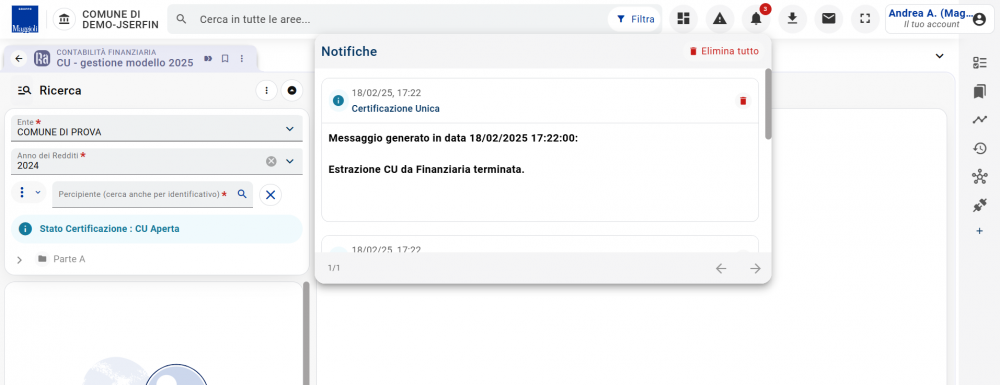Click the Notifiche heading
This screenshot has width=1000, height=385.
[349, 52]
